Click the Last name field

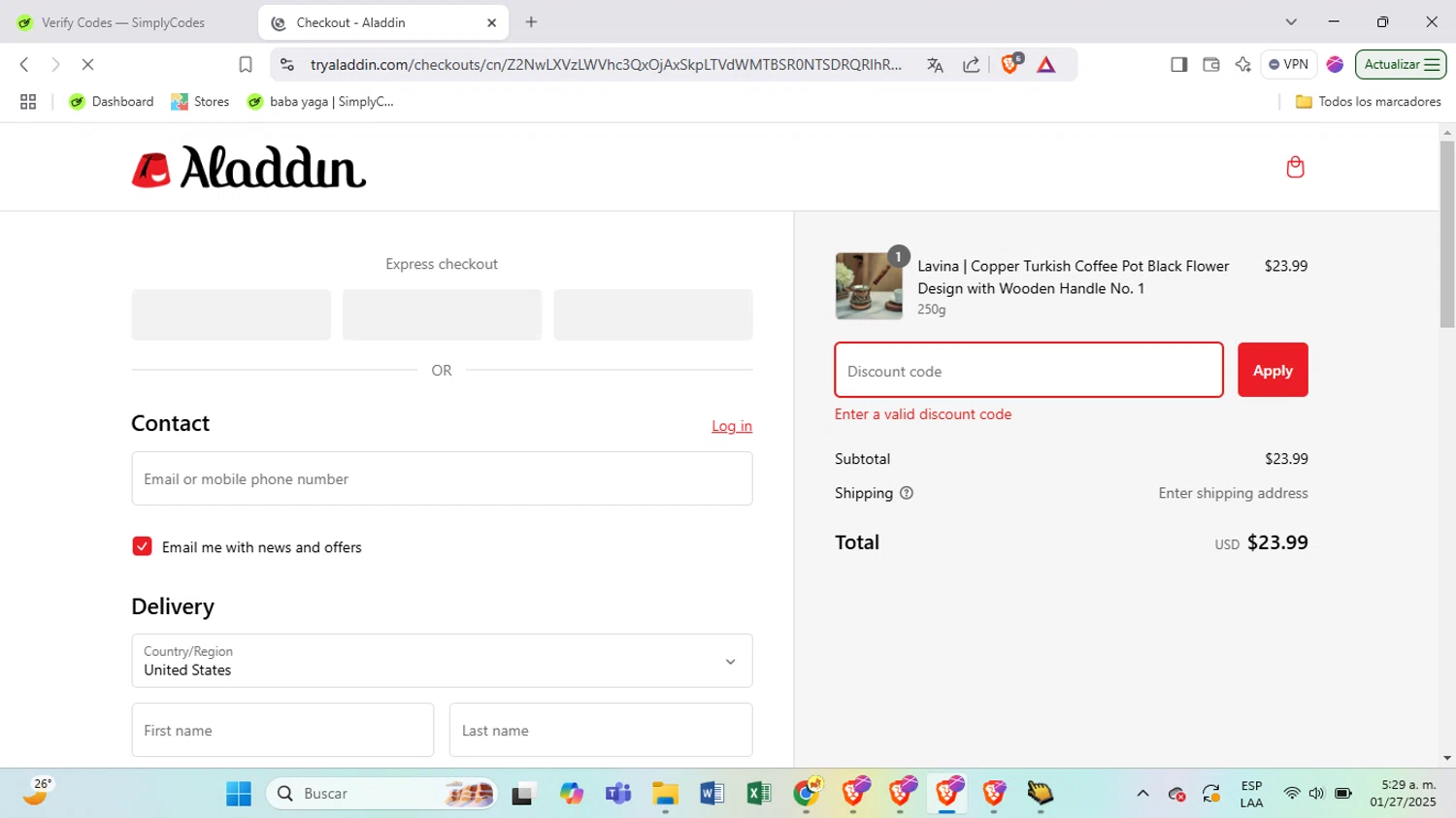coord(601,730)
